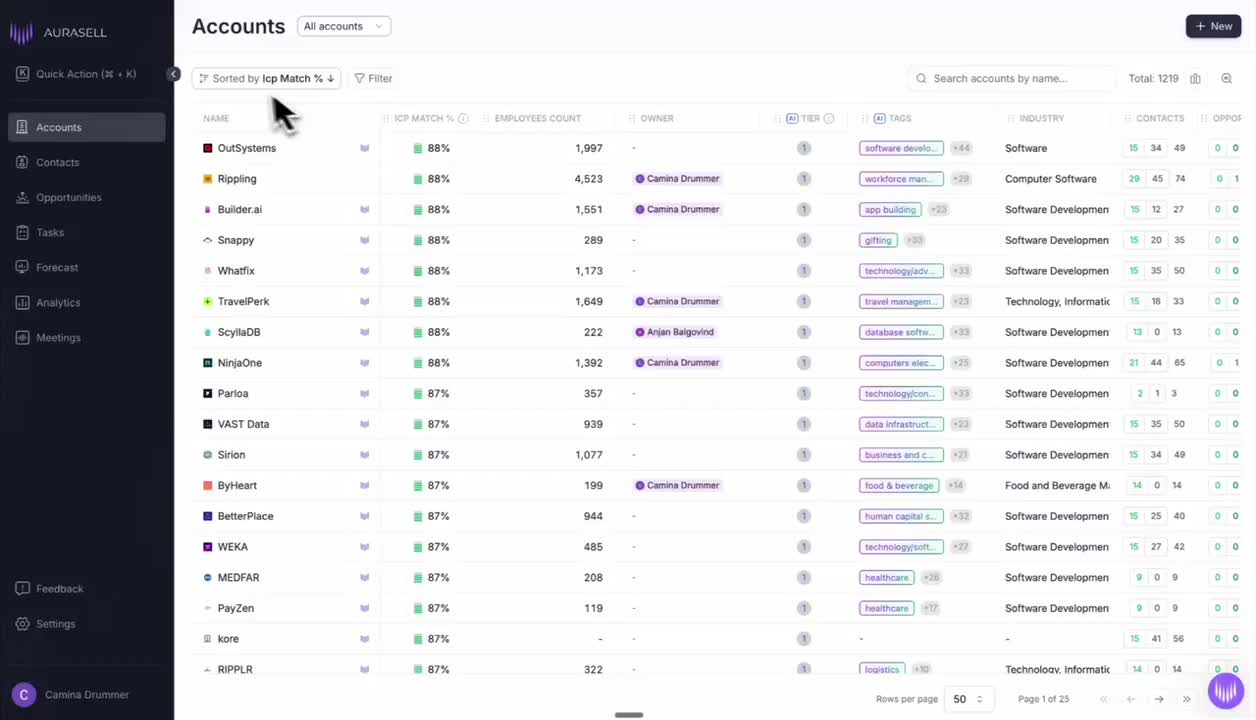Click the magnifier icon at far right of toolbar
This screenshot has width=1256, height=720.
[1226, 78]
